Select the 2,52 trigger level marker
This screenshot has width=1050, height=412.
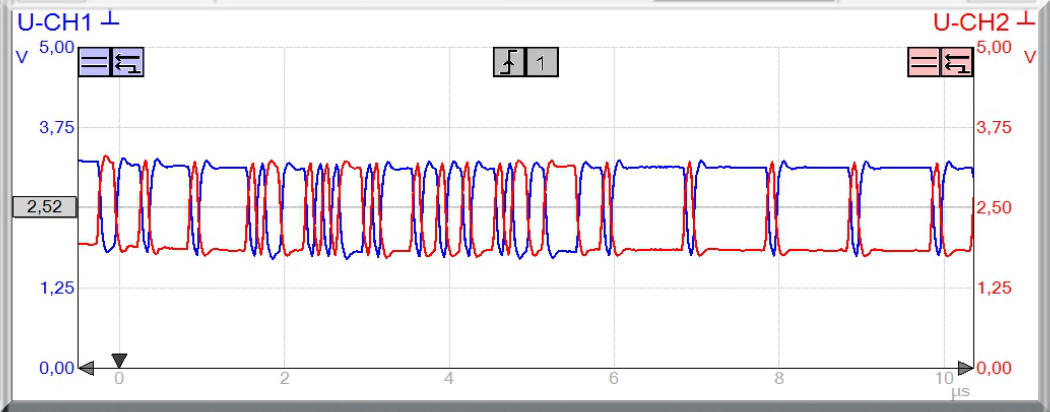(x=43, y=207)
